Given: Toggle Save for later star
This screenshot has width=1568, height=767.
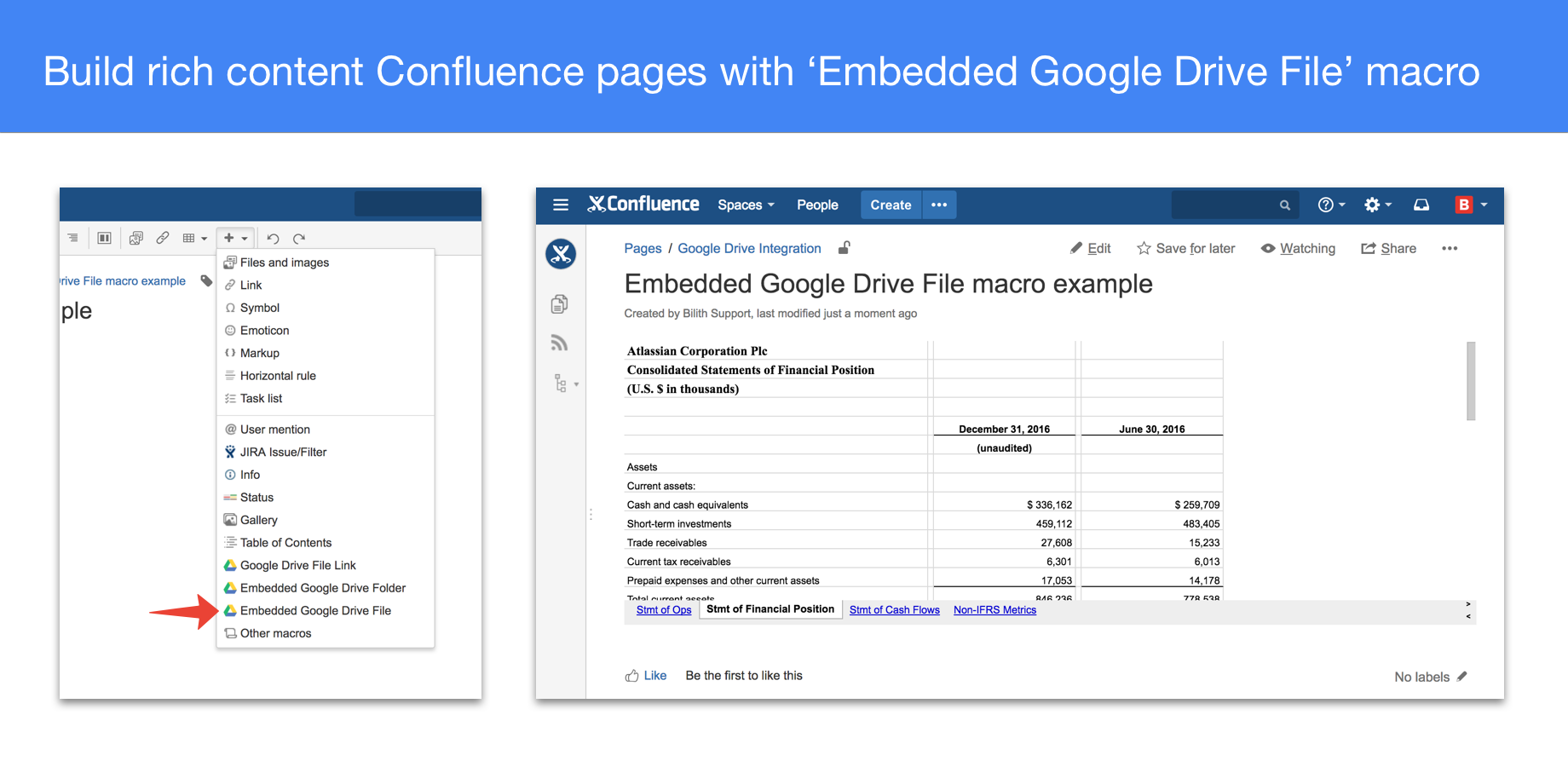Looking at the screenshot, I should [1185, 248].
